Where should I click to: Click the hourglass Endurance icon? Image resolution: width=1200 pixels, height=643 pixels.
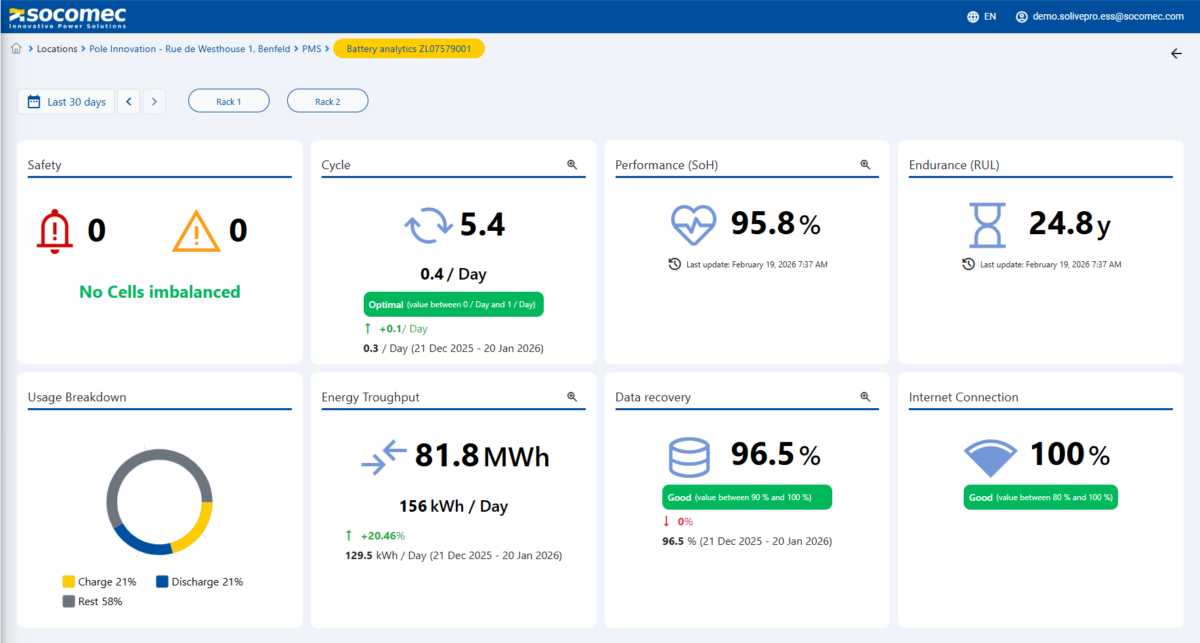(x=988, y=226)
